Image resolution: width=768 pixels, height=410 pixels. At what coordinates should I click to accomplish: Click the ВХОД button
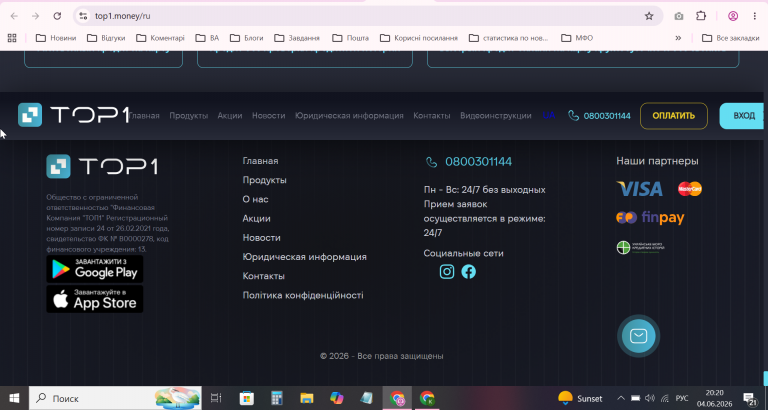point(744,116)
